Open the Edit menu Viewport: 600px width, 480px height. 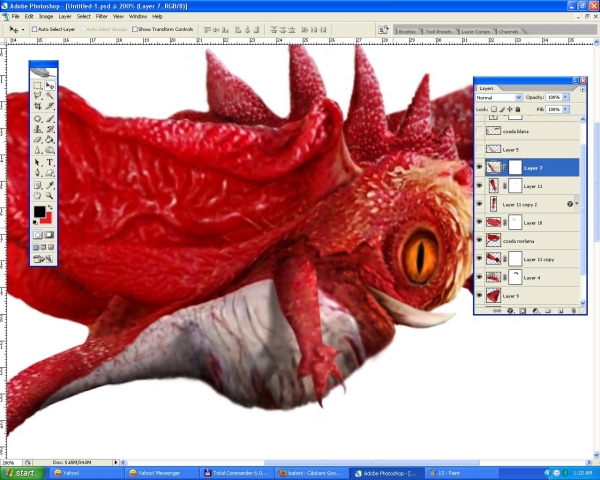29,16
